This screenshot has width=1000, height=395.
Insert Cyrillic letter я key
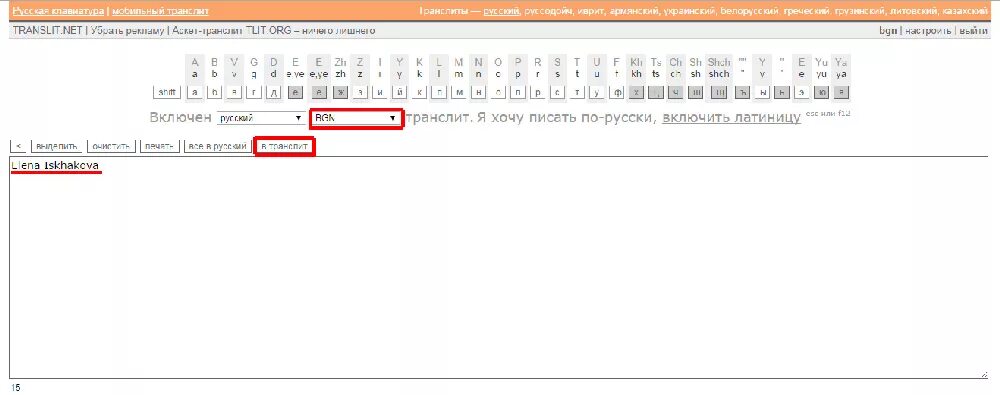click(x=842, y=92)
